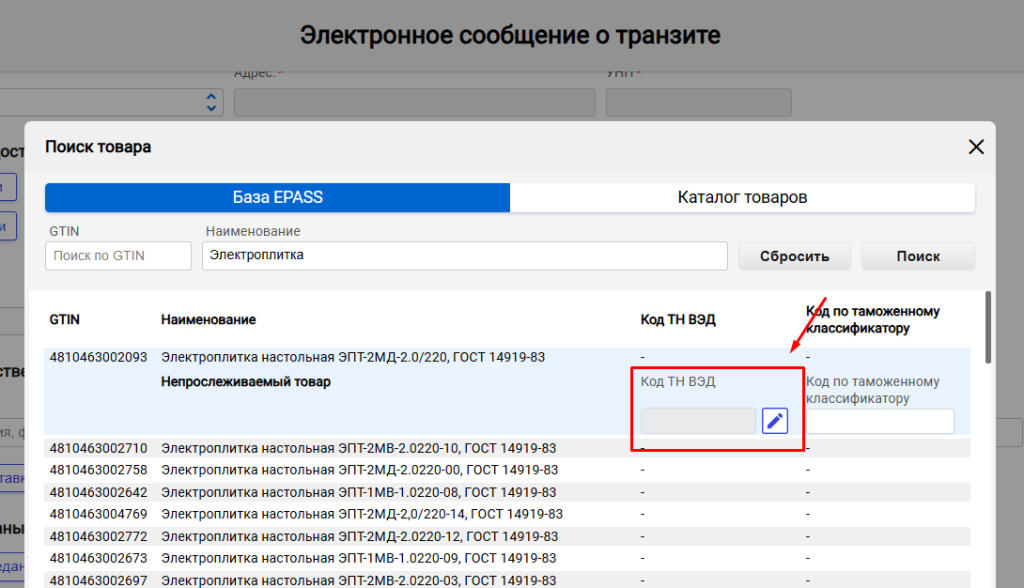Choose product row ЭПТ-2МД-2.0220-12
The image size is (1024, 588).
358,536
